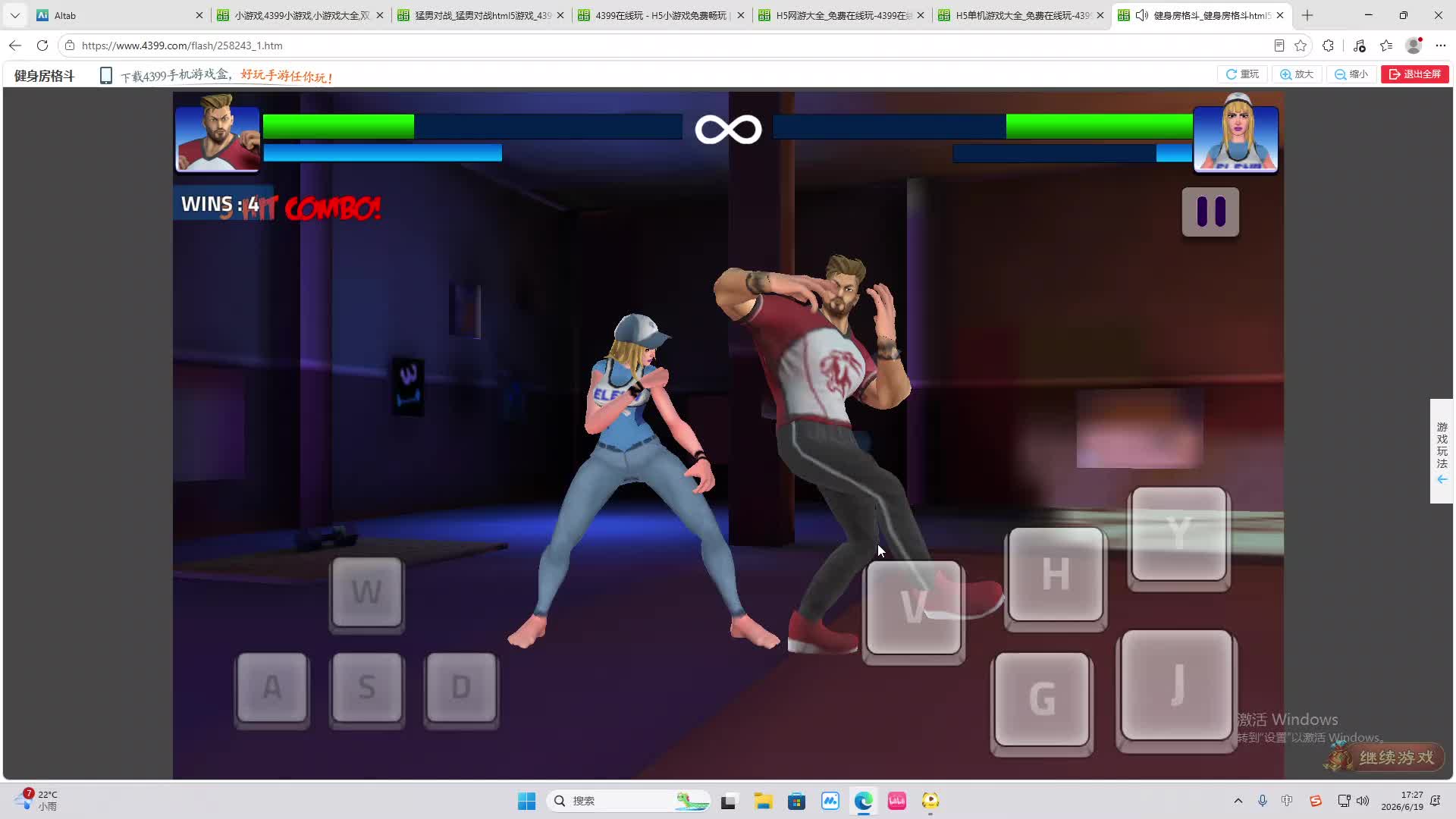Open a new browser tab
The image size is (1456, 819).
pyautogui.click(x=1307, y=15)
